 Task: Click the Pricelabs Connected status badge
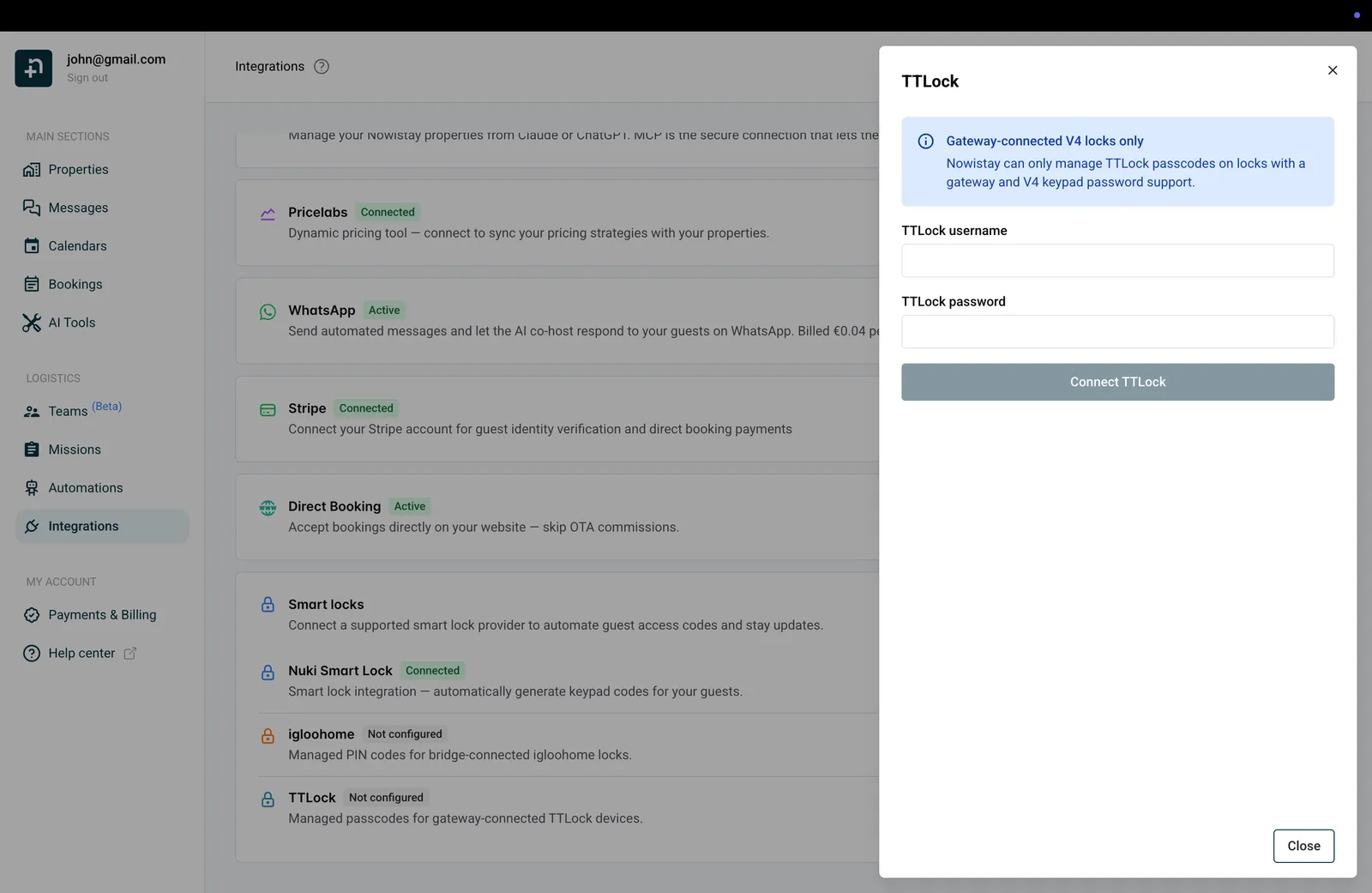(x=388, y=212)
